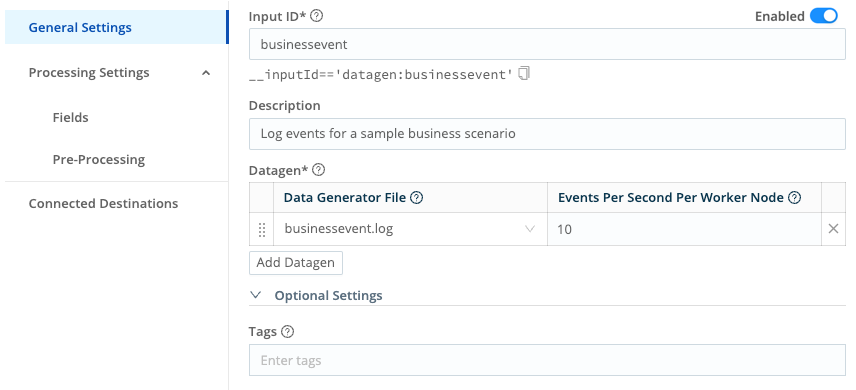Grab the drag handle of businessevent.log row
Viewport: 856px width, 390px height.
click(261, 229)
